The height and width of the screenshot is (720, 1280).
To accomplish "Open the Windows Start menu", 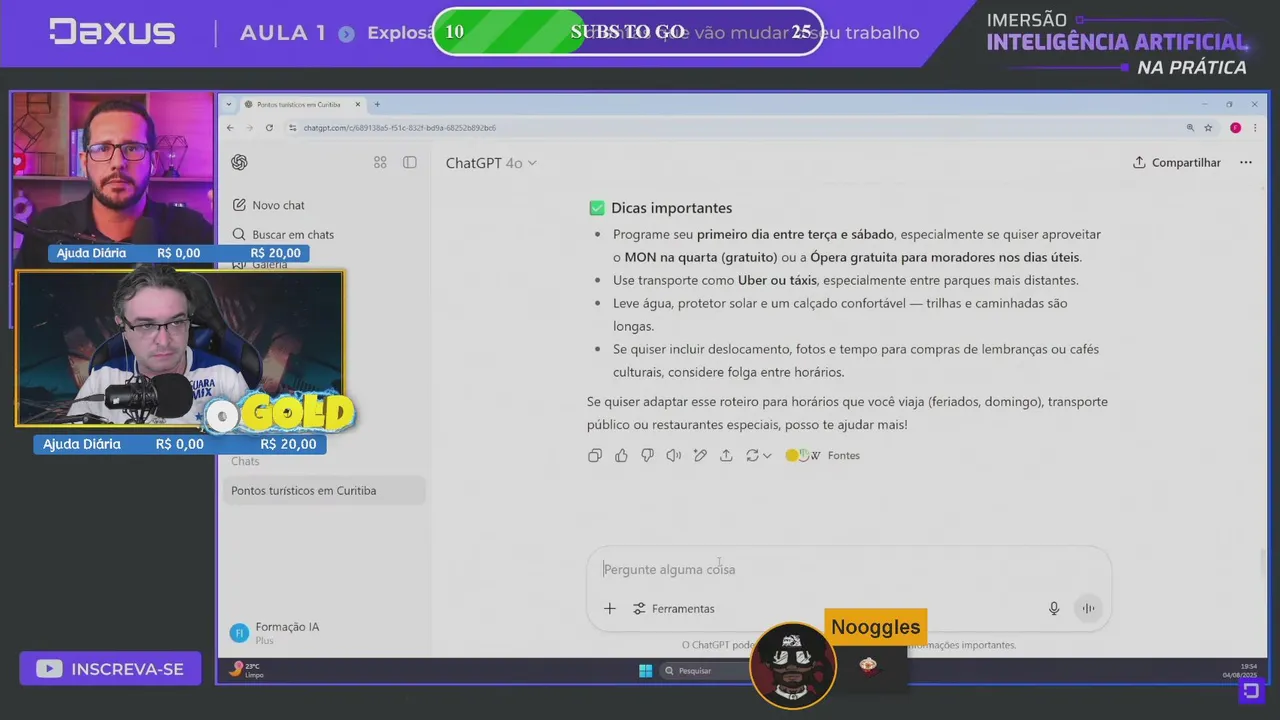I will (646, 670).
